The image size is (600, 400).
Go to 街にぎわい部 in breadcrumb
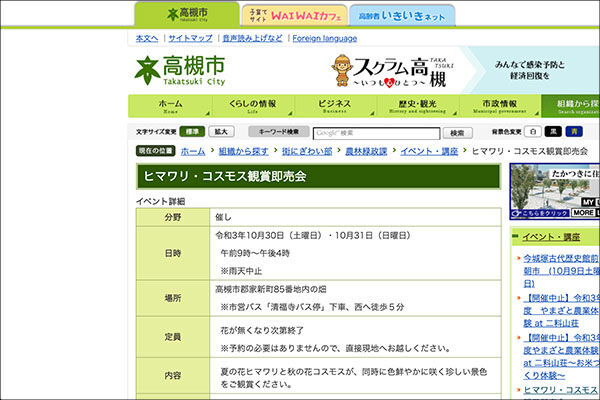pos(307,152)
